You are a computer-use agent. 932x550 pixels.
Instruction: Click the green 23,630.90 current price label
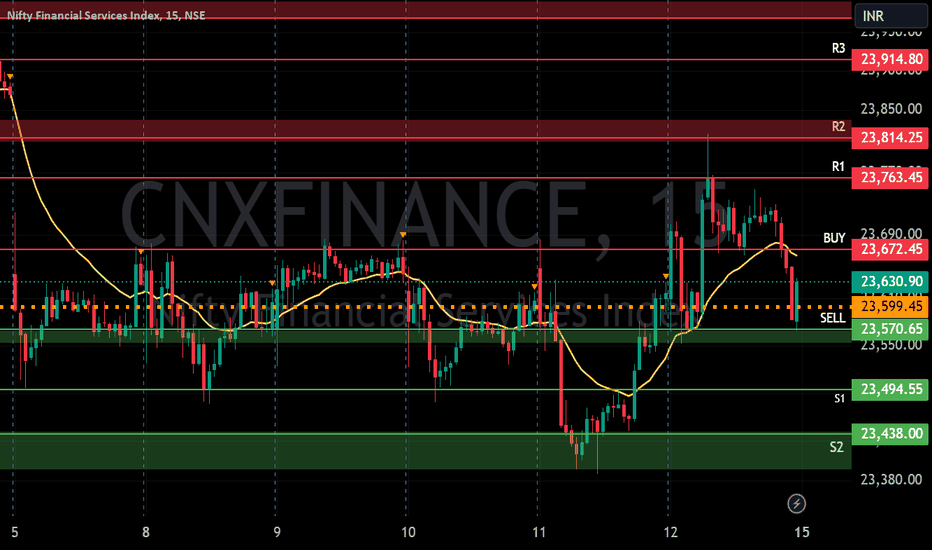tap(890, 281)
